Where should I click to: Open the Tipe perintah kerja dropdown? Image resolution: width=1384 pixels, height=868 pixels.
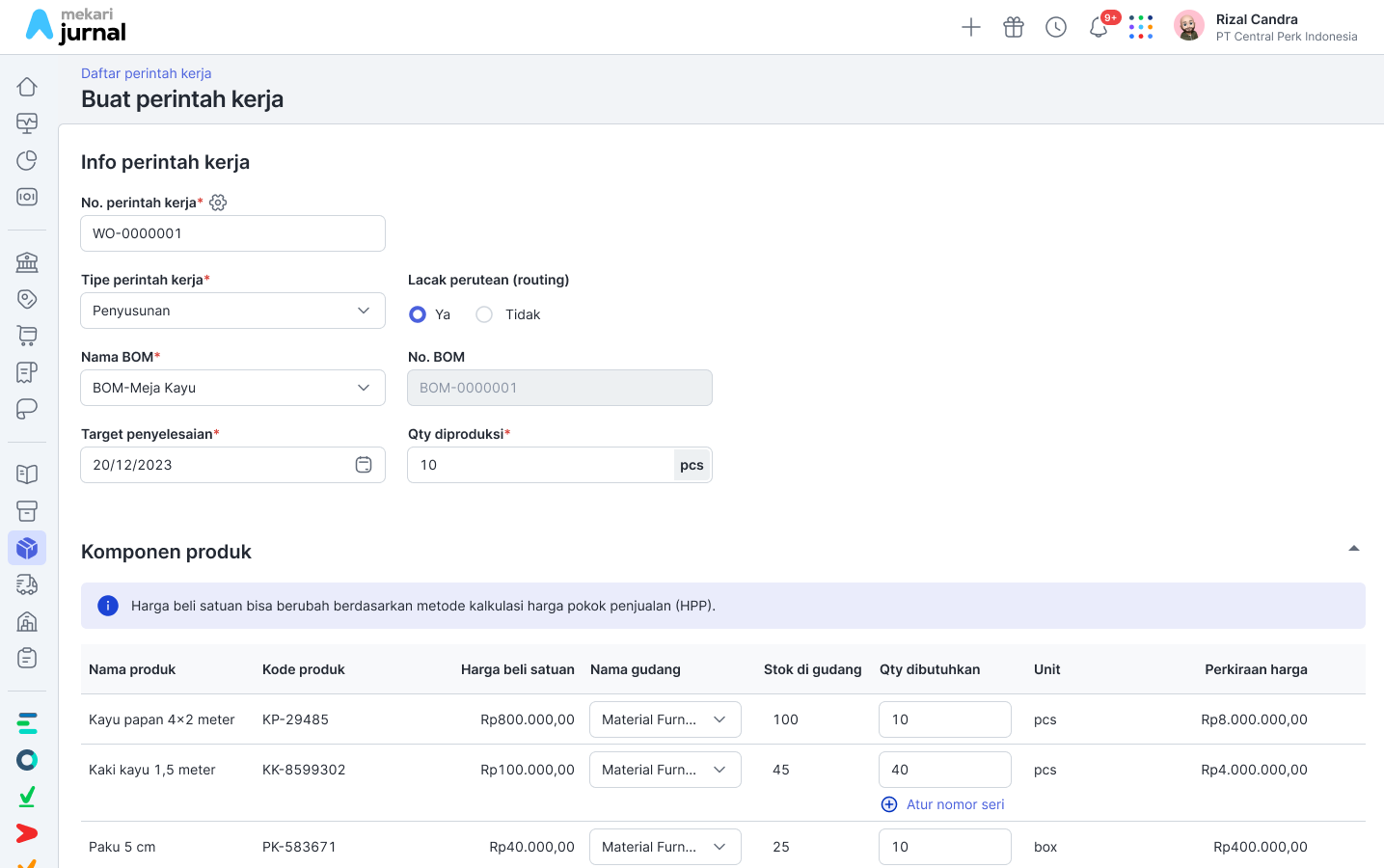point(232,311)
